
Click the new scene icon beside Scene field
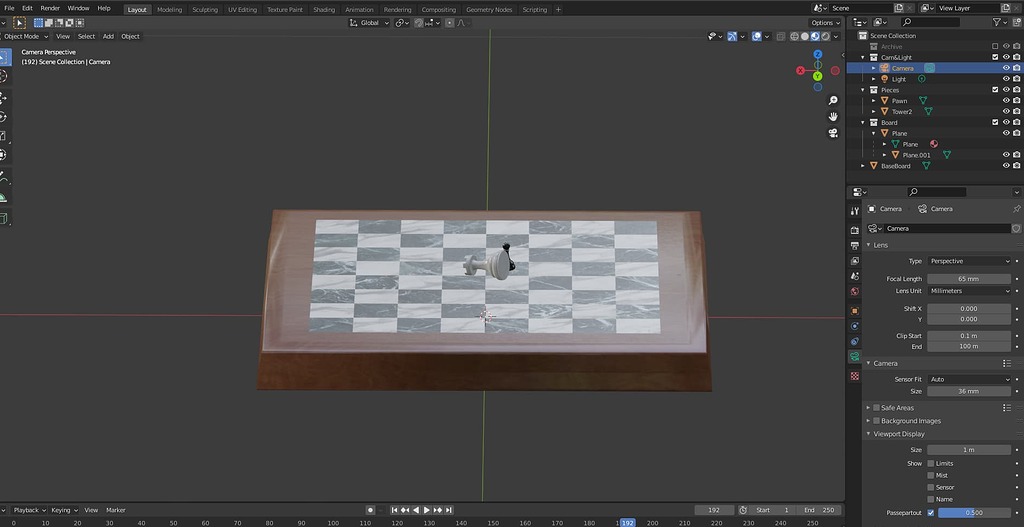[x=899, y=8]
